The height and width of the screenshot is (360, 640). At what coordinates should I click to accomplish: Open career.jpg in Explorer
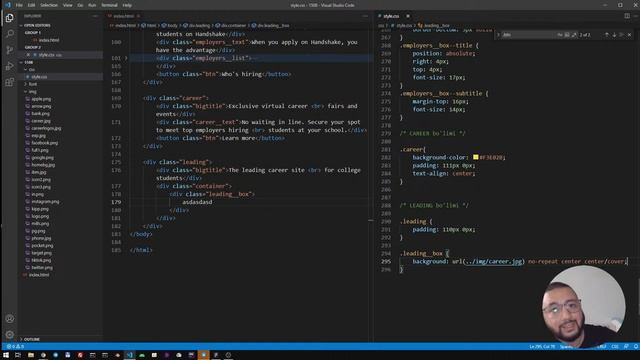point(41,121)
